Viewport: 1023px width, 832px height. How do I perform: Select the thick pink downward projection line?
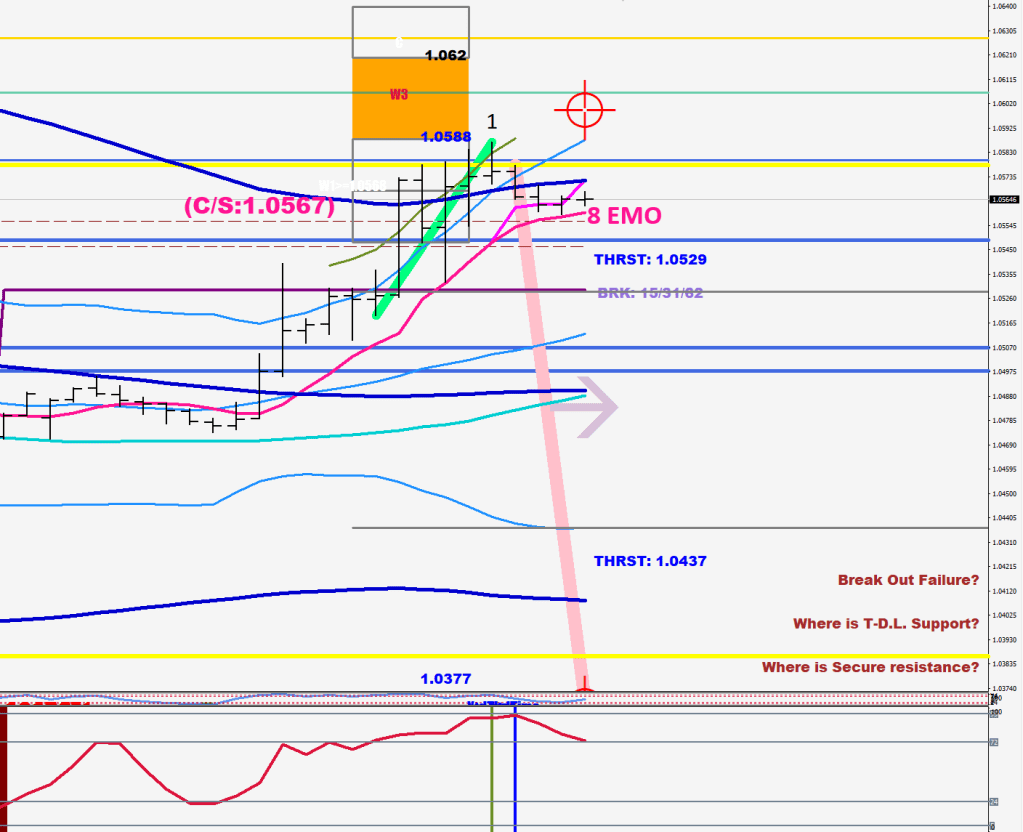(x=548, y=420)
